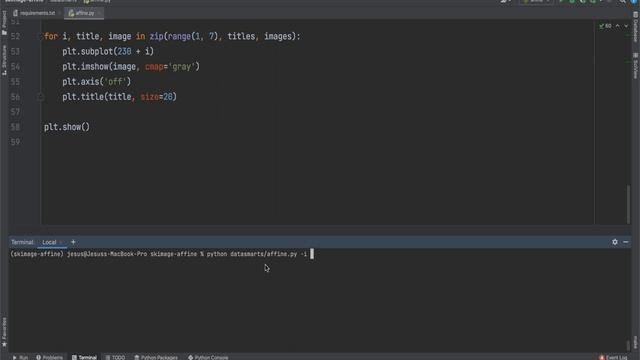This screenshot has width=640, height=360.
Task: Click the fold marker on line 52
Action: 41,36
